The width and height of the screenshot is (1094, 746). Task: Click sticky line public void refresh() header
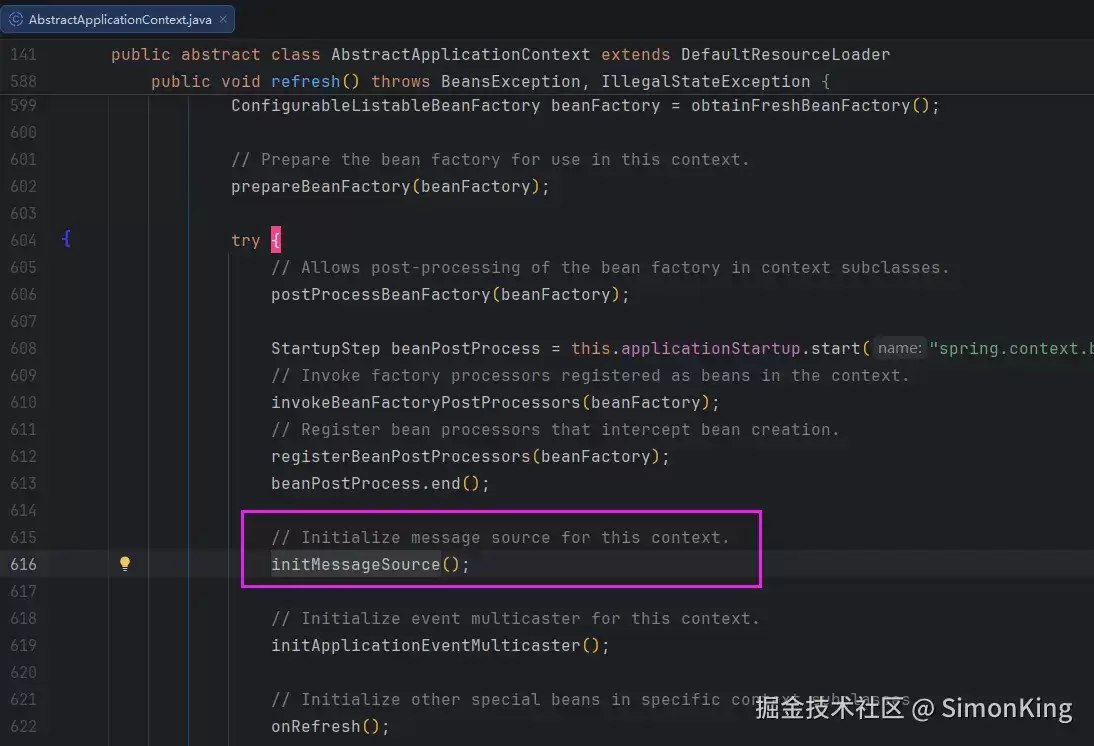coord(490,82)
